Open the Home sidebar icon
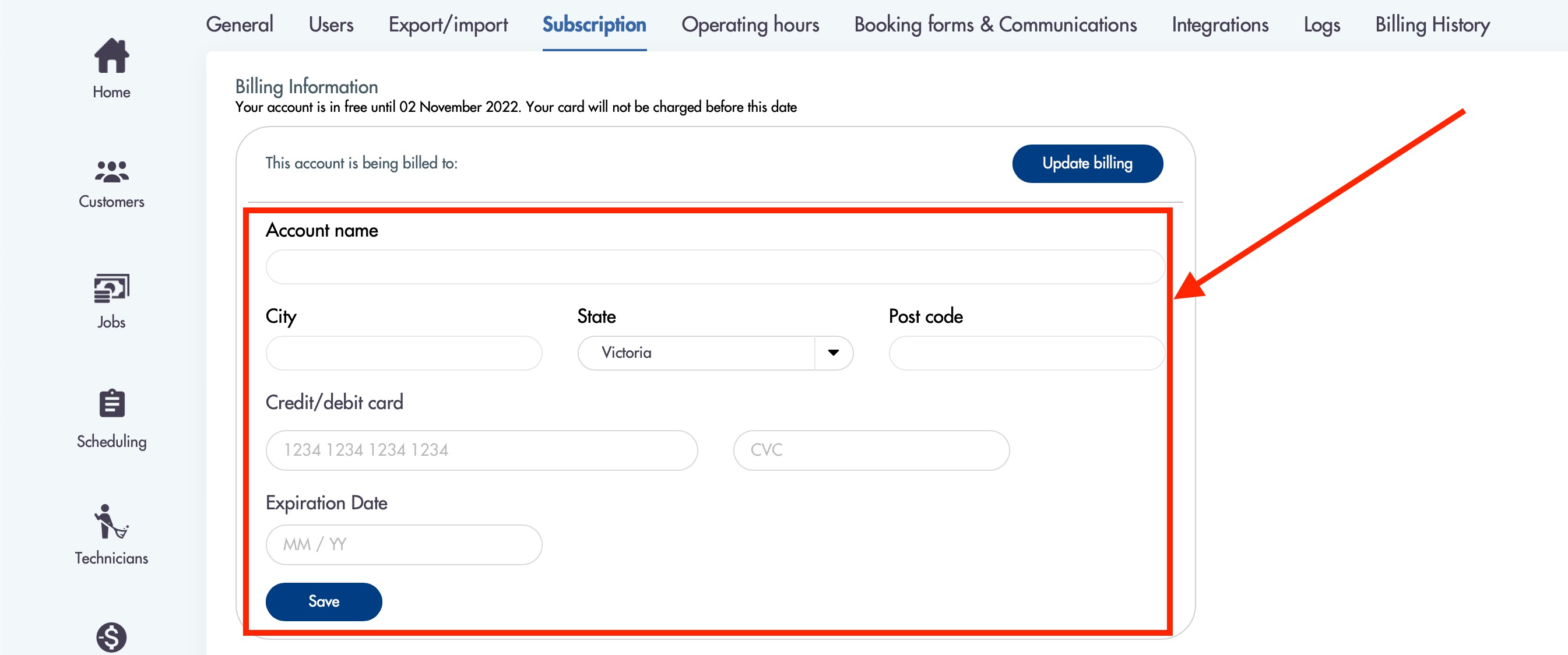1568x655 pixels. [x=111, y=56]
